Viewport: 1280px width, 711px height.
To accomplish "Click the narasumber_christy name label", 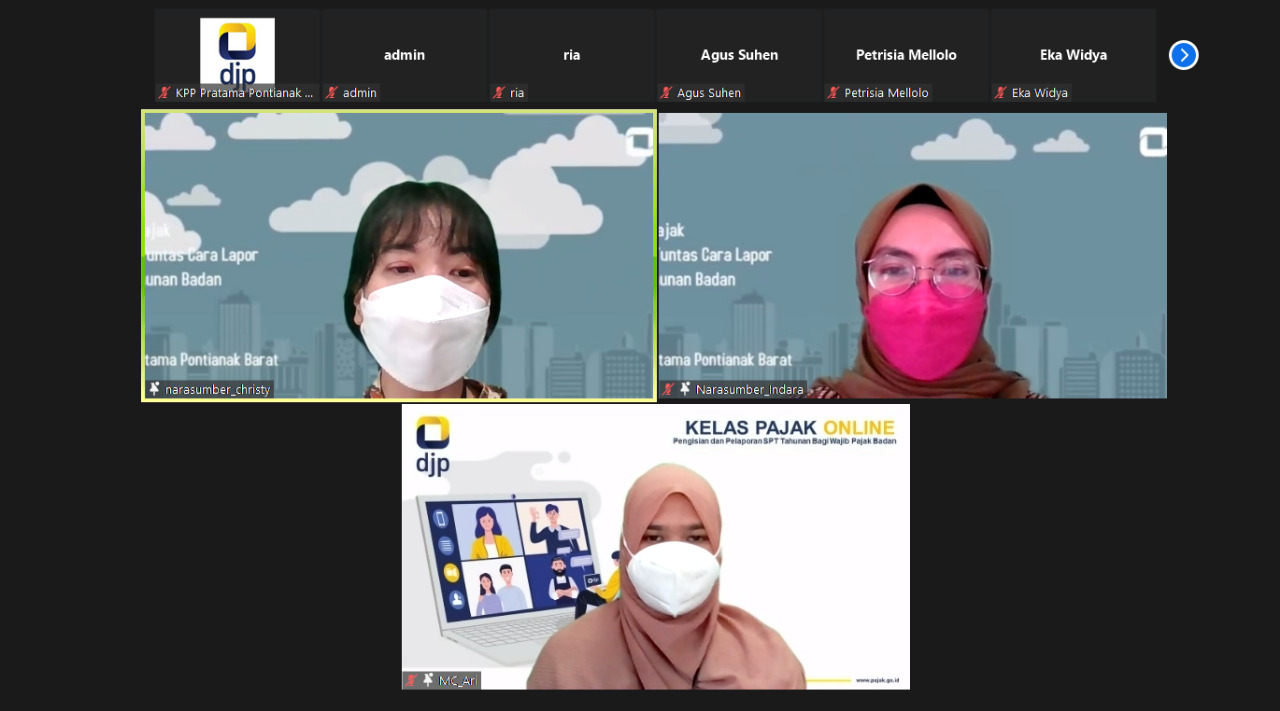I will click(217, 390).
